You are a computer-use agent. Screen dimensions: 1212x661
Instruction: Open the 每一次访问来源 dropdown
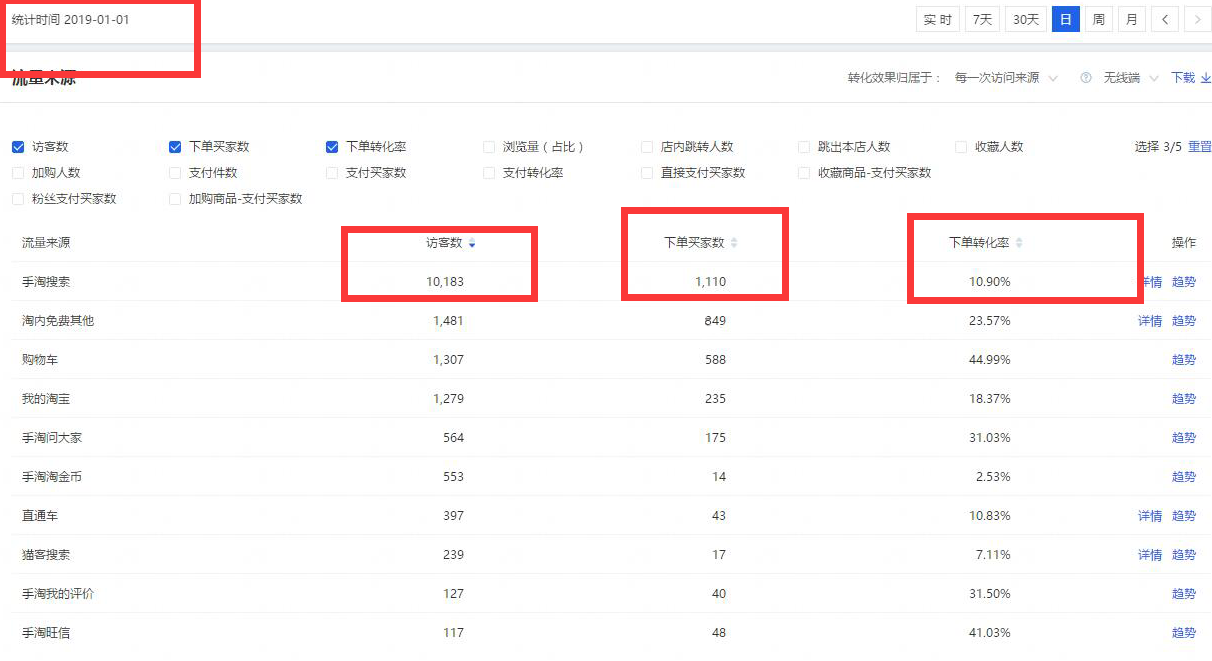[1005, 78]
